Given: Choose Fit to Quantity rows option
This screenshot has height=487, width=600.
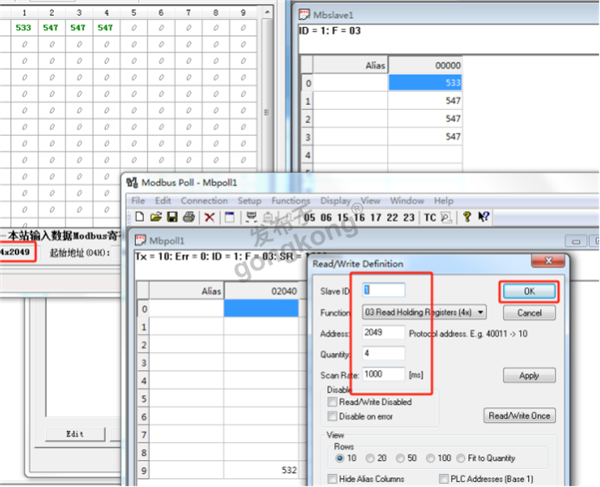Looking at the screenshot, I should pos(460,458).
